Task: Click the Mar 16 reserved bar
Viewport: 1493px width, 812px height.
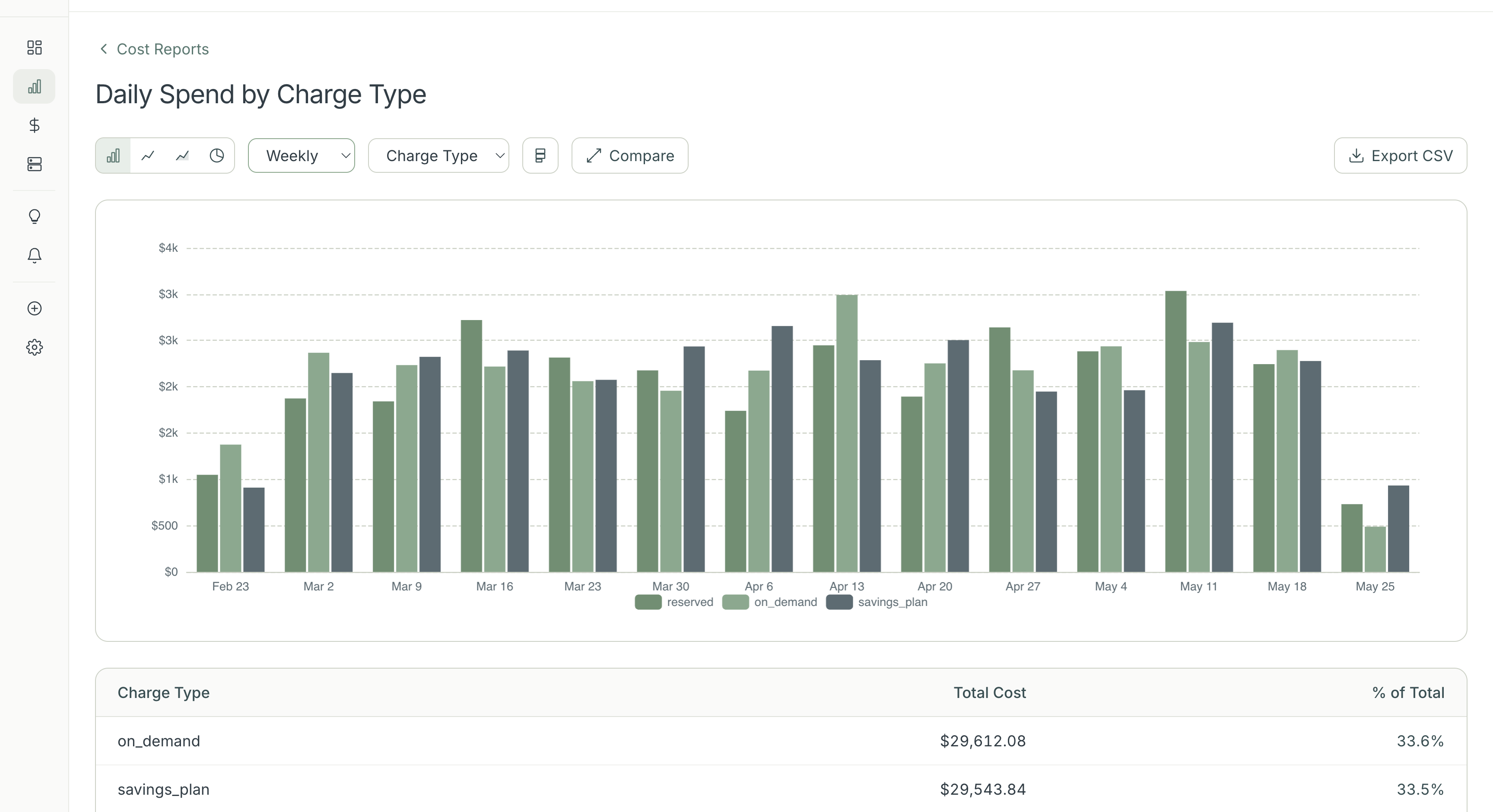Action: (471, 446)
